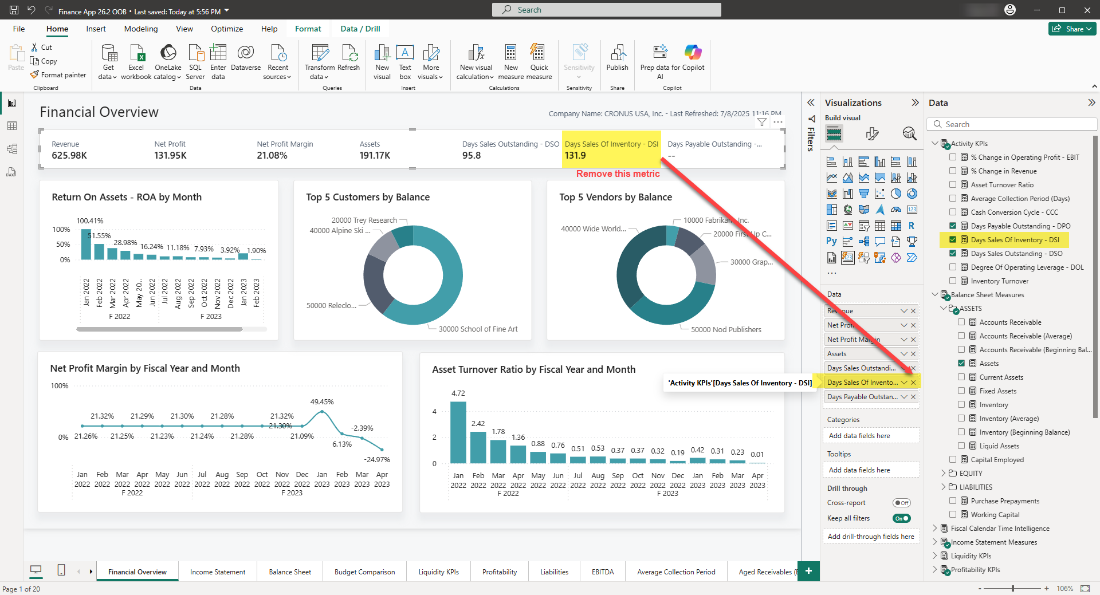1100x595 pixels.
Task: Click the title bar Search box
Action: tap(607, 10)
